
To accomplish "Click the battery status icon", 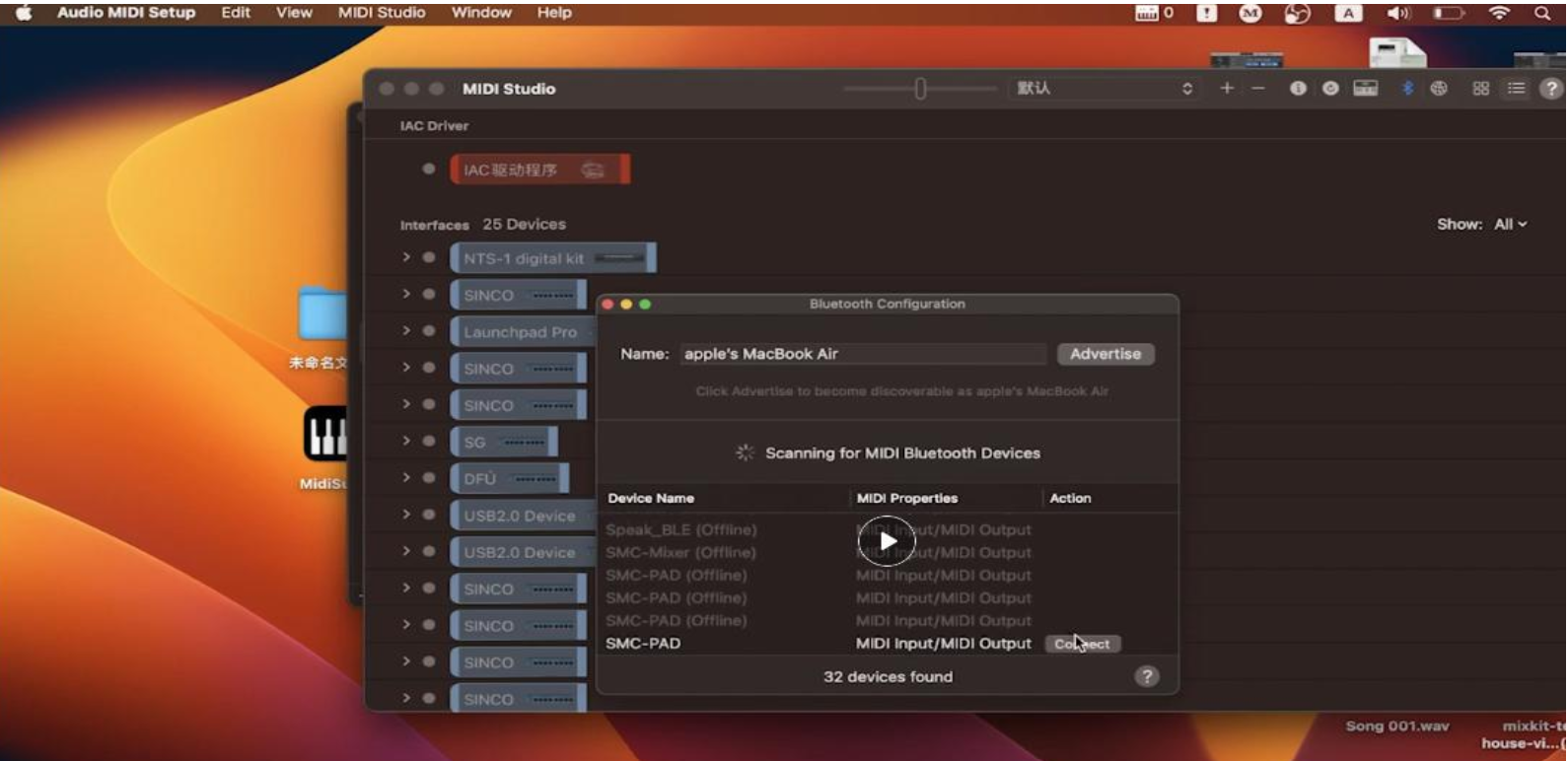I will click(x=1448, y=13).
